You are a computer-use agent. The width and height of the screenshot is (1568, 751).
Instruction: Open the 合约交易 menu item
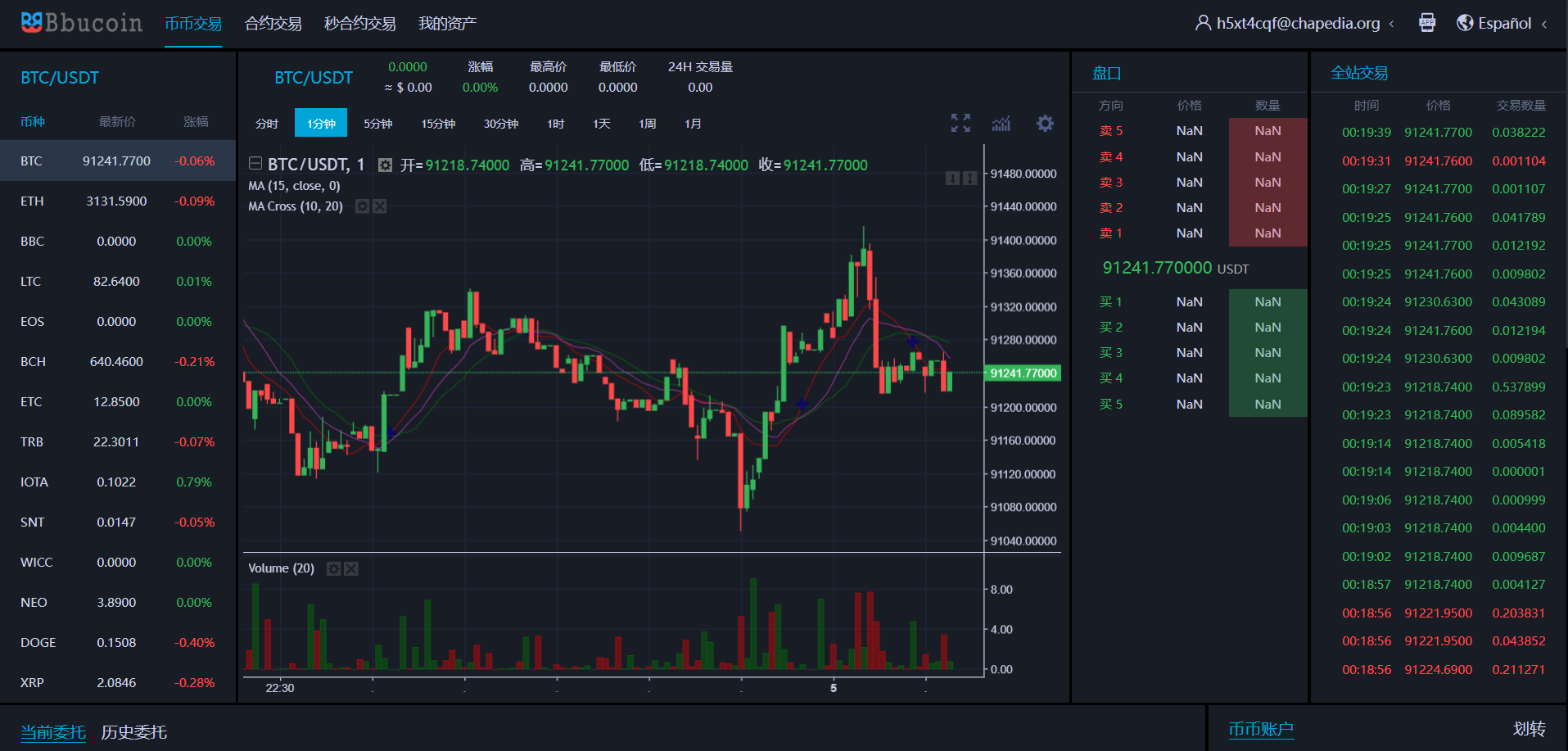click(273, 24)
